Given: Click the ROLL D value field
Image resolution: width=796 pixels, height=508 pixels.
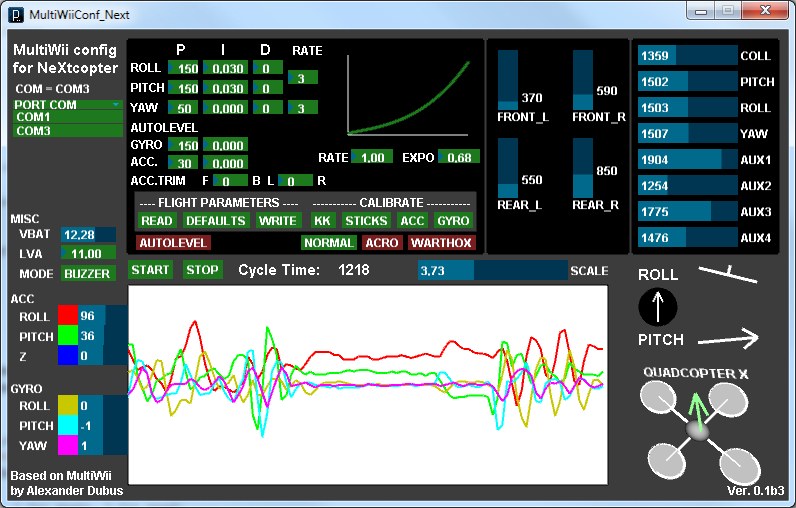Looking at the screenshot, I should point(268,68).
